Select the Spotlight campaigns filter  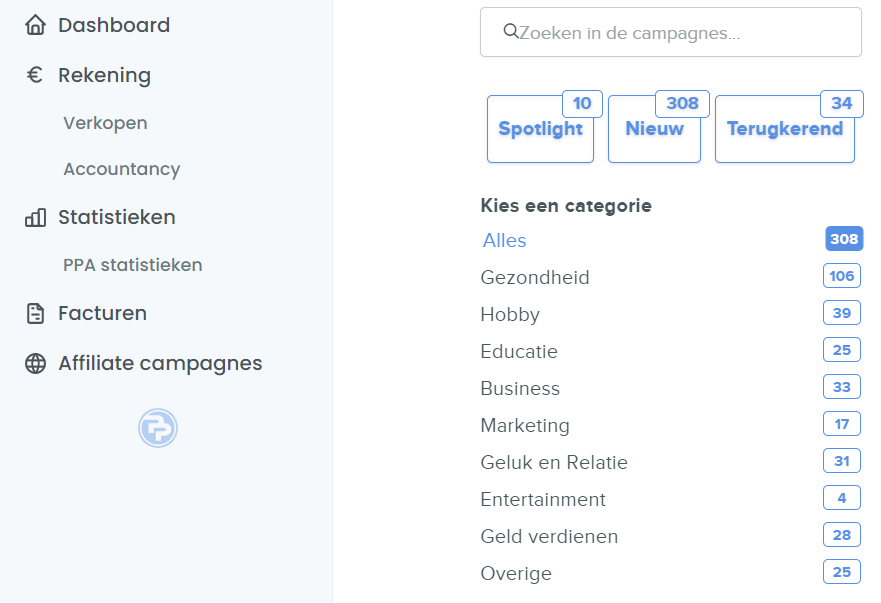[540, 129]
